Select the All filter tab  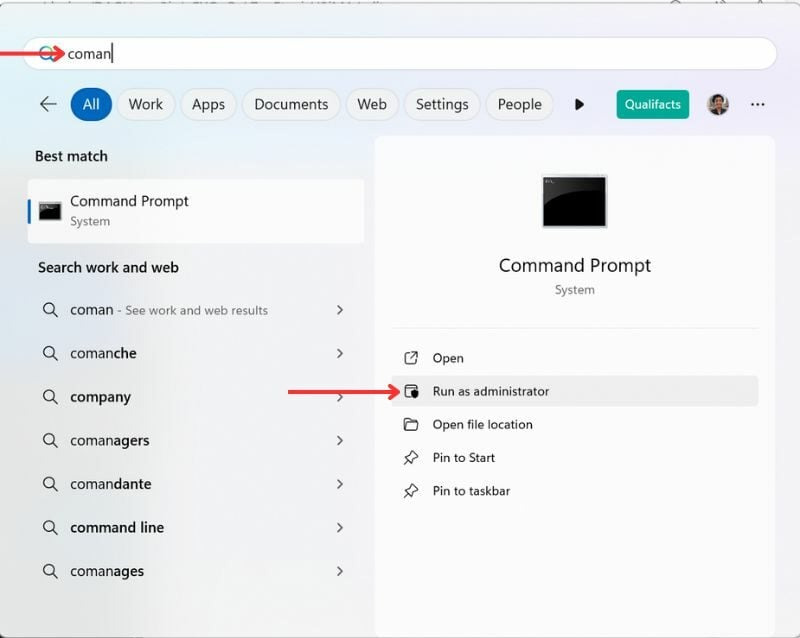(91, 104)
